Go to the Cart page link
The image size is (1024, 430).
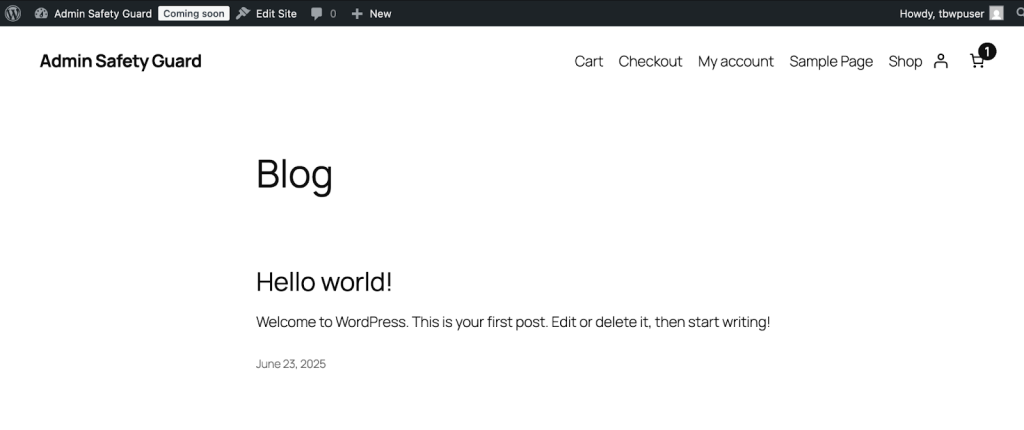(589, 61)
